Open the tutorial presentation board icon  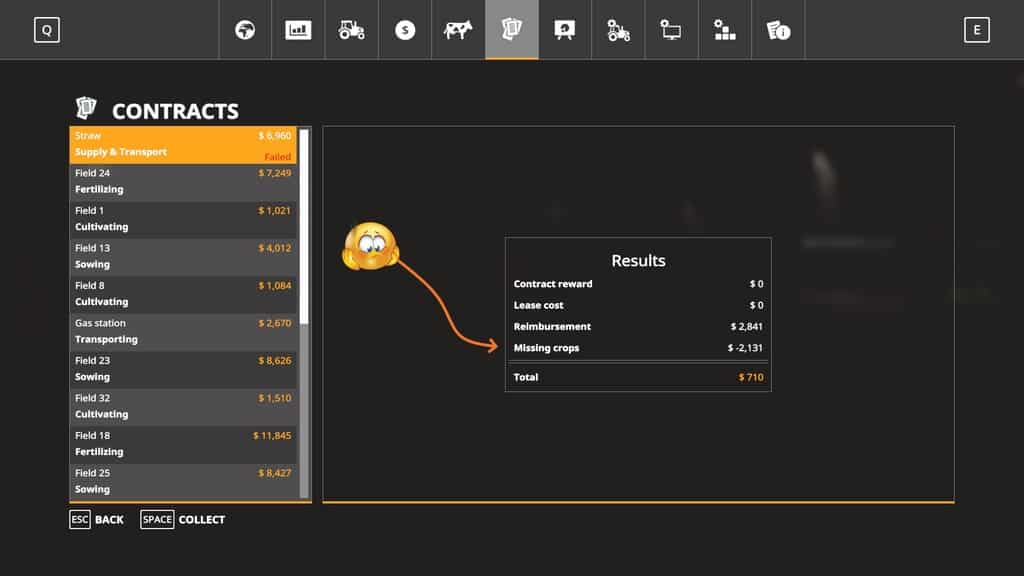pyautogui.click(x=565, y=30)
